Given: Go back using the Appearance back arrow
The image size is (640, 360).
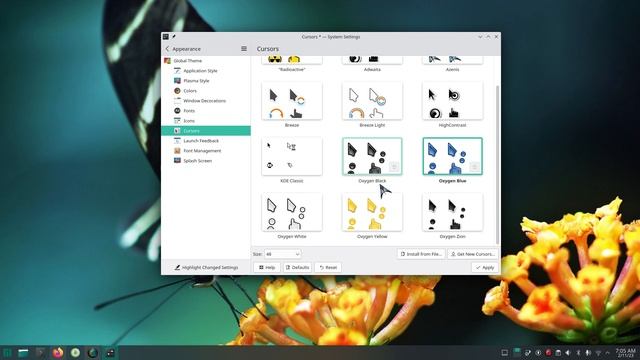Looking at the screenshot, I should 167,49.
